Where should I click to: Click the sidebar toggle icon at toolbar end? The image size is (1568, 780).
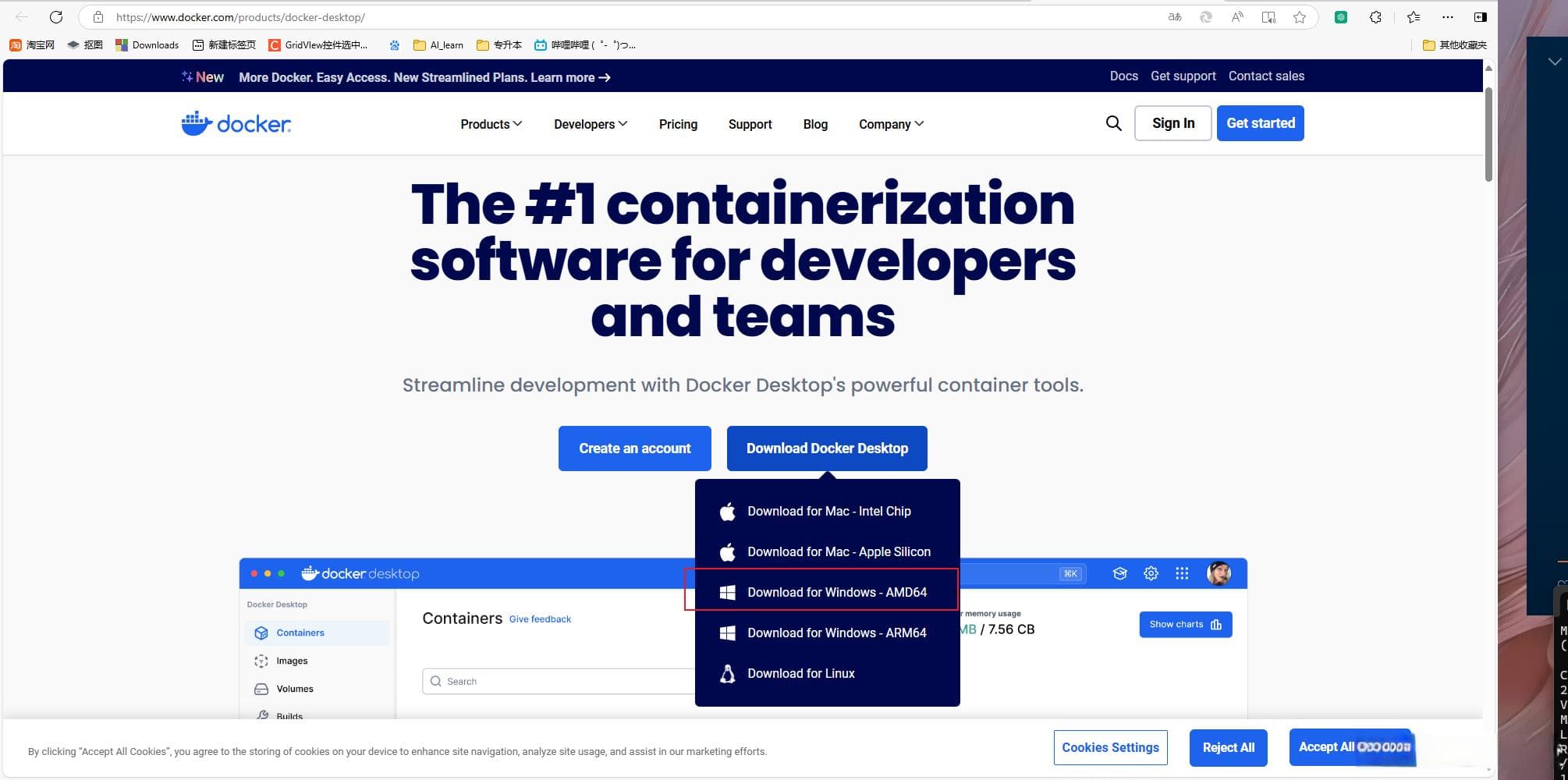tap(1480, 16)
